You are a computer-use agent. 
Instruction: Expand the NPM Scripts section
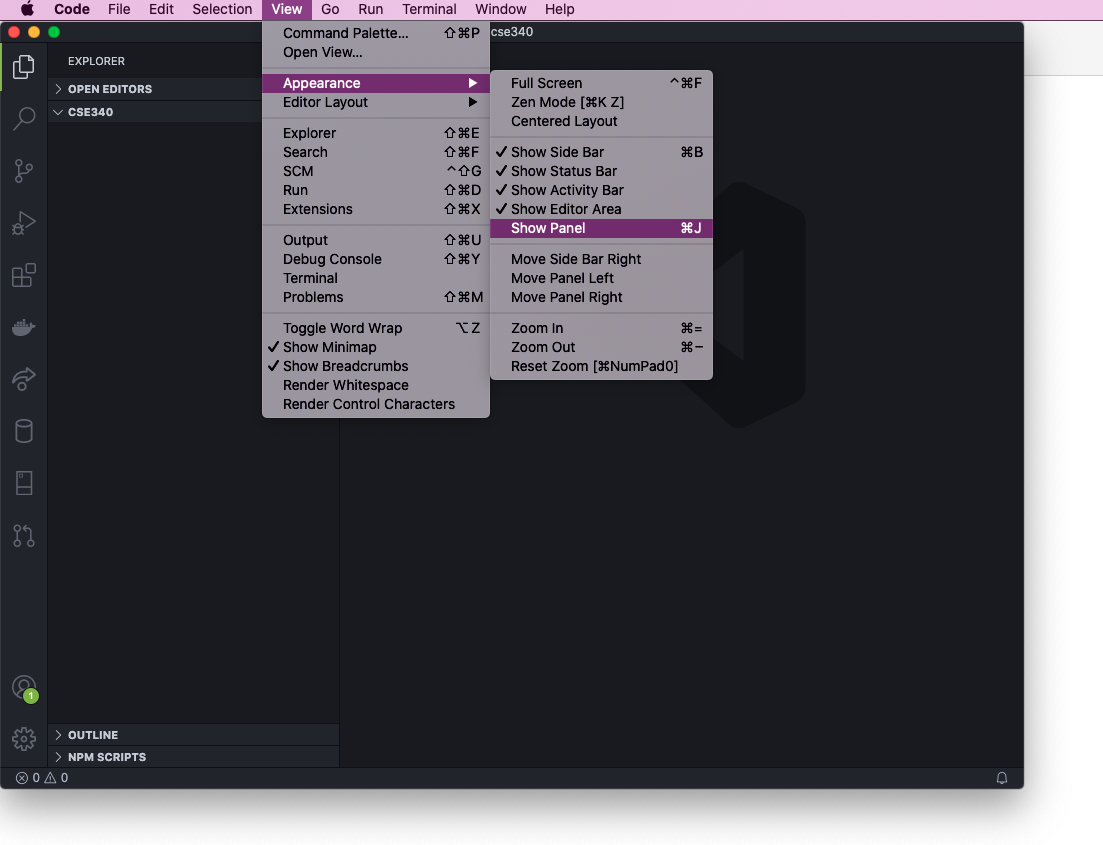point(107,757)
